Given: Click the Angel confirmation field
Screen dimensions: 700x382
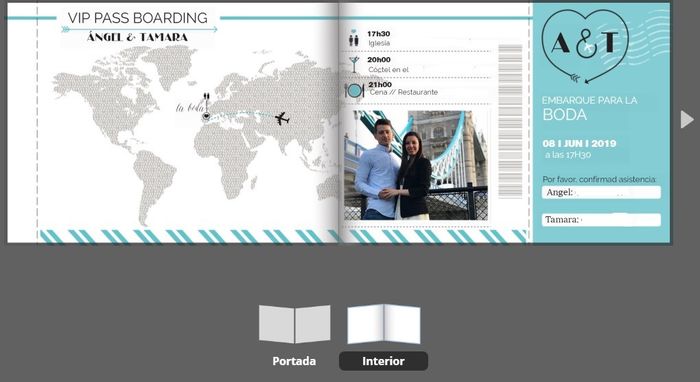Looking at the screenshot, I should [601, 192].
